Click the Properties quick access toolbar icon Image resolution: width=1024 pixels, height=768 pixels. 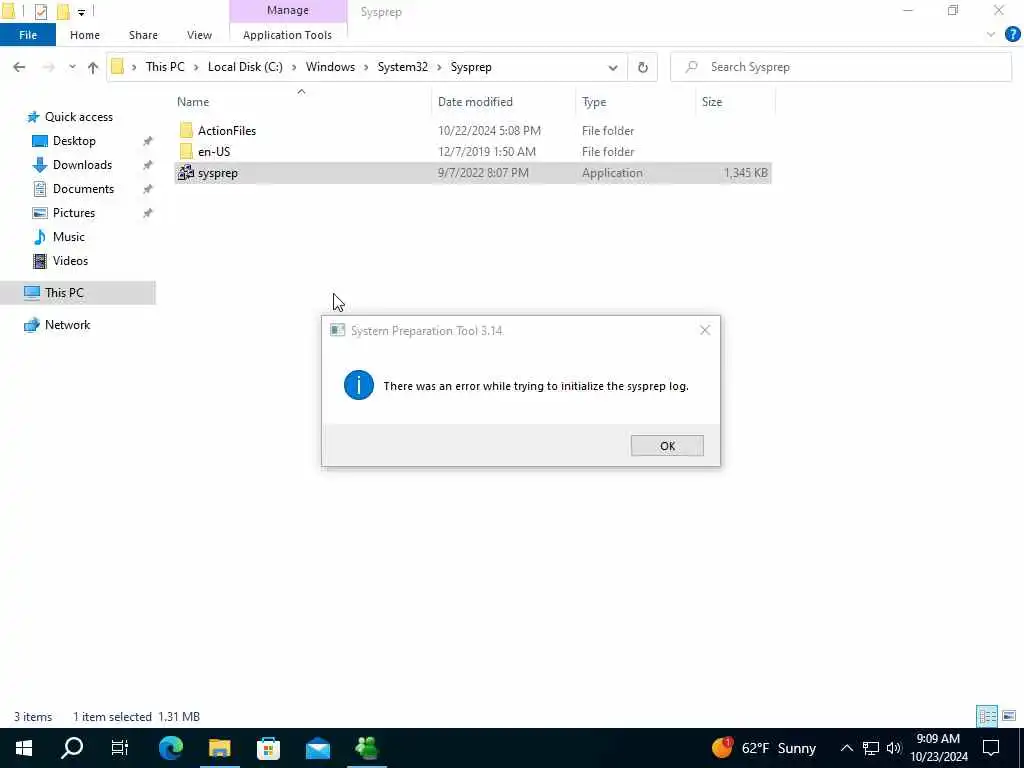click(x=40, y=11)
